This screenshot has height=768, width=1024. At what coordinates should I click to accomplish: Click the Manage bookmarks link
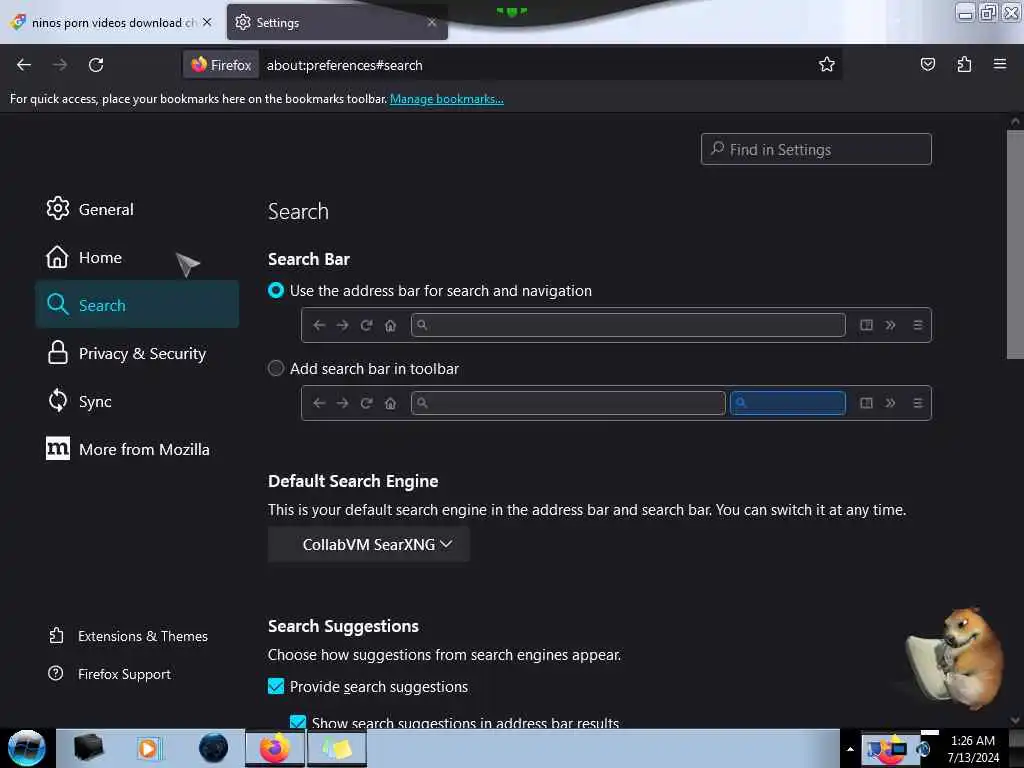pos(447,99)
